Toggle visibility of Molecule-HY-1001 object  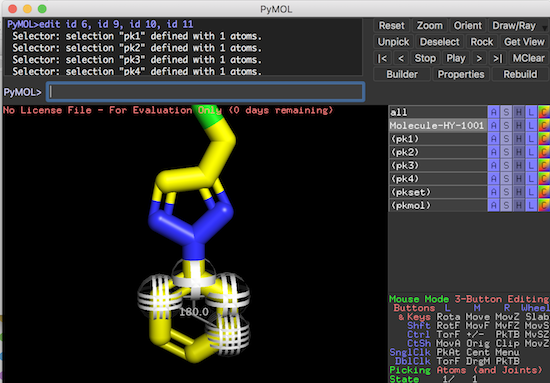pyautogui.click(x=438, y=126)
